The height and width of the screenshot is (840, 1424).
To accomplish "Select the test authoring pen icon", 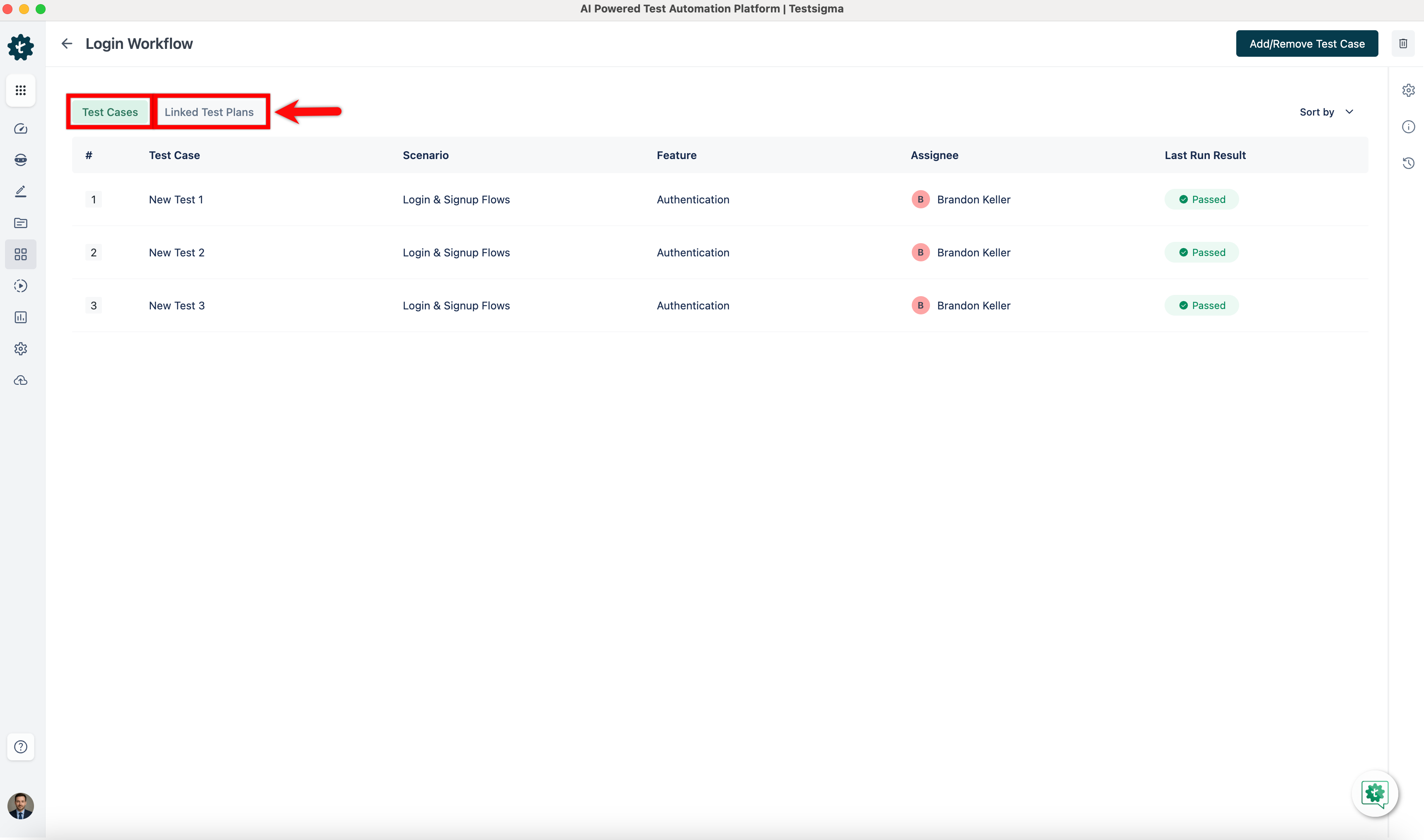I will [x=20, y=191].
